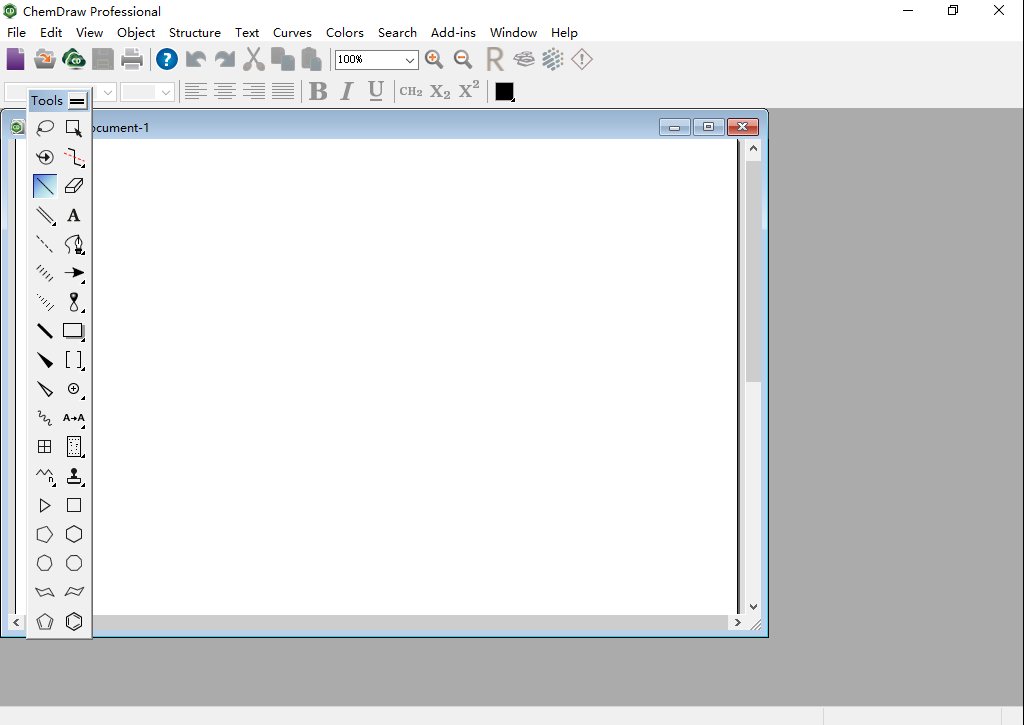1024x725 pixels.
Task: Toggle Underline text formatting
Action: (x=376, y=92)
